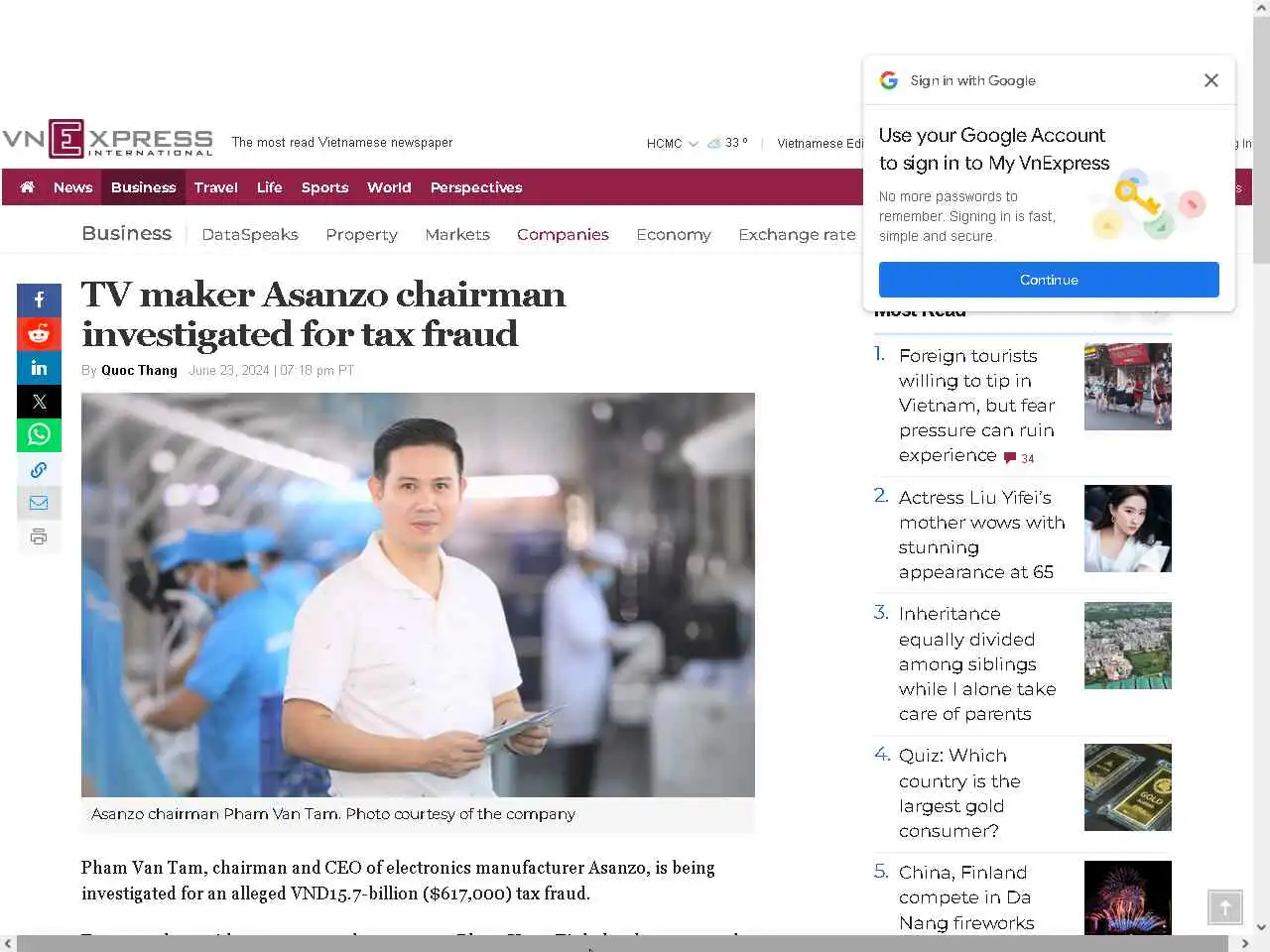1270x952 pixels.
Task: Open the News menu
Action: [72, 186]
